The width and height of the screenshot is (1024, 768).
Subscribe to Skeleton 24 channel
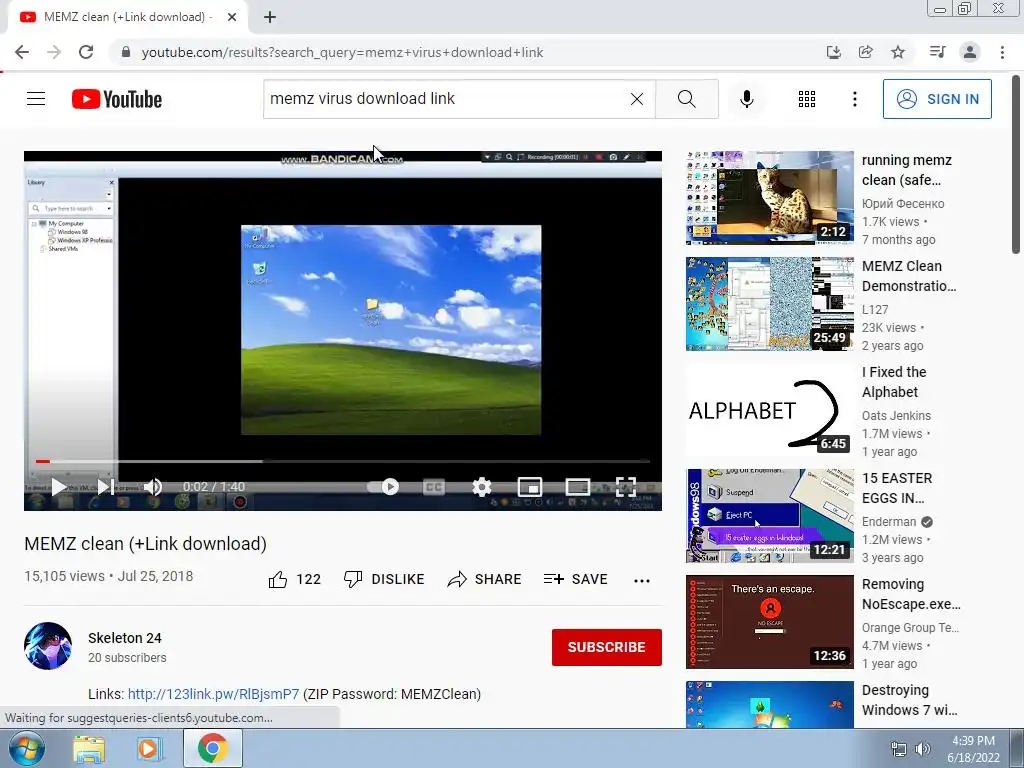point(607,647)
